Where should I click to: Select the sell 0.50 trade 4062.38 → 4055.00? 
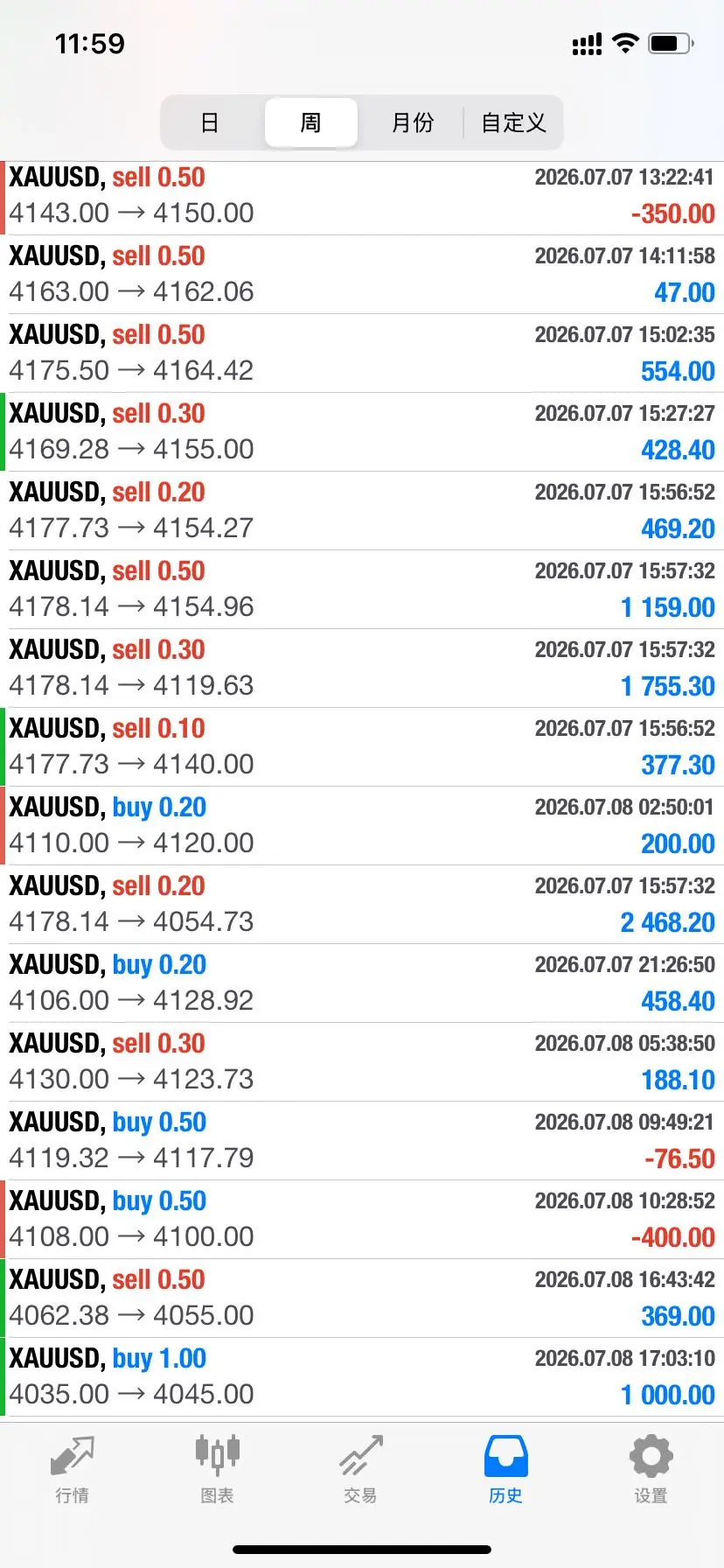pos(362,1298)
